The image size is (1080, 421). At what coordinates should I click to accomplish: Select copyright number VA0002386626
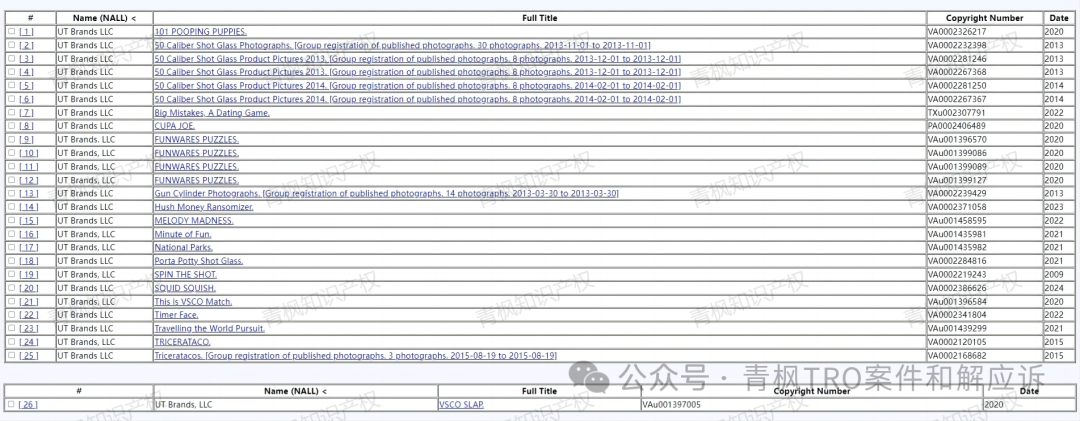tap(957, 288)
